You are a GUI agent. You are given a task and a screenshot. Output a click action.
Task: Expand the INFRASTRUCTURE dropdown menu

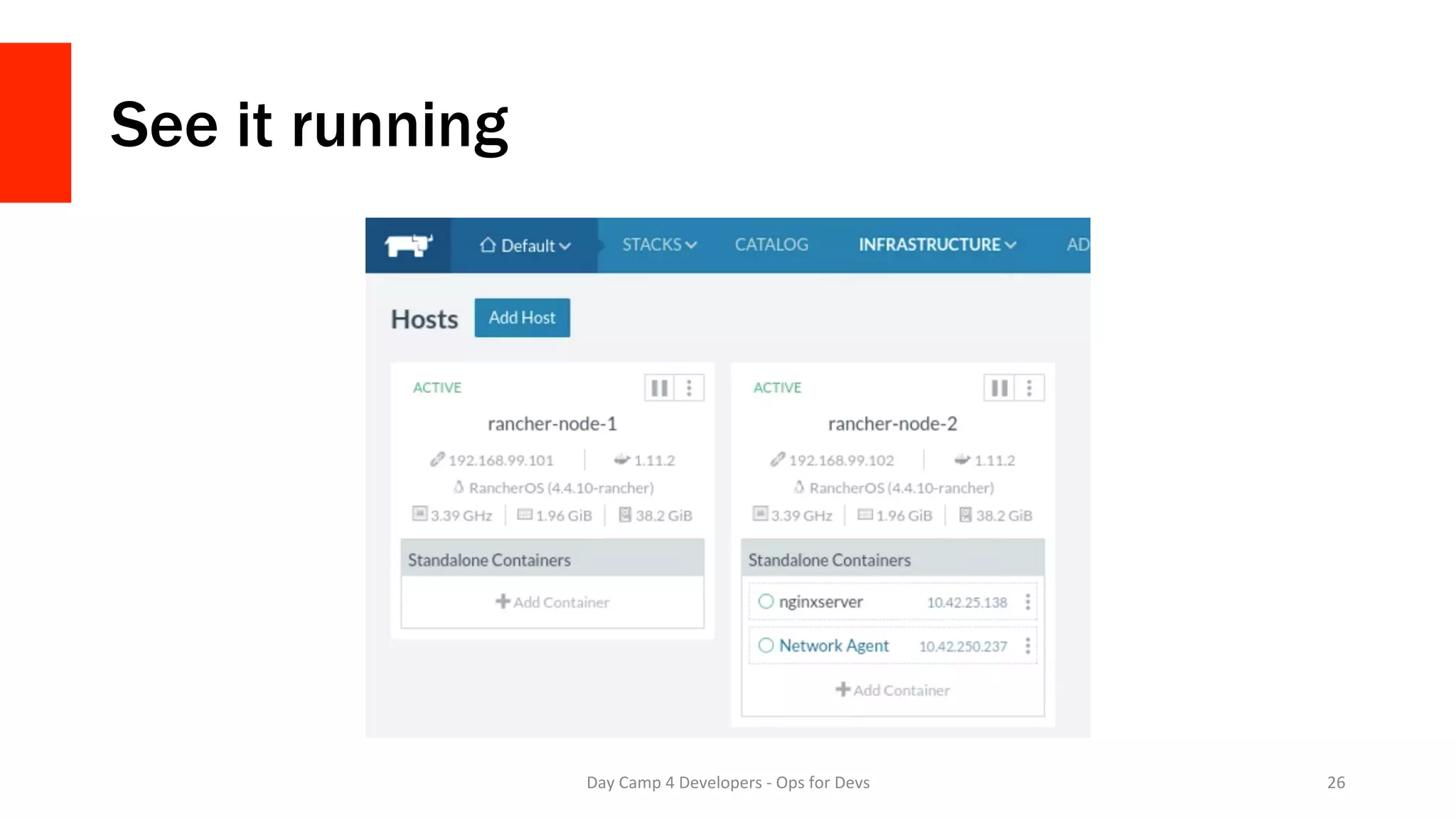pyautogui.click(x=937, y=245)
